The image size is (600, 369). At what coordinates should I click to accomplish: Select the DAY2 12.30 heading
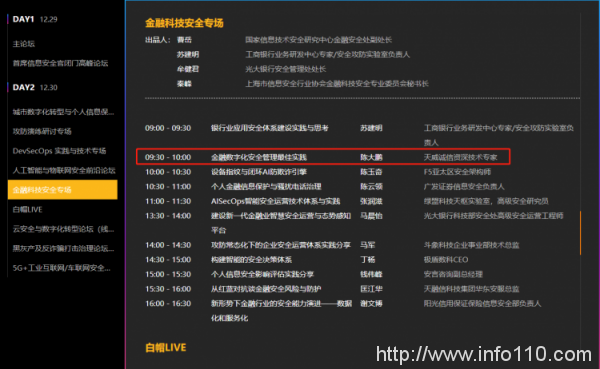coord(35,87)
